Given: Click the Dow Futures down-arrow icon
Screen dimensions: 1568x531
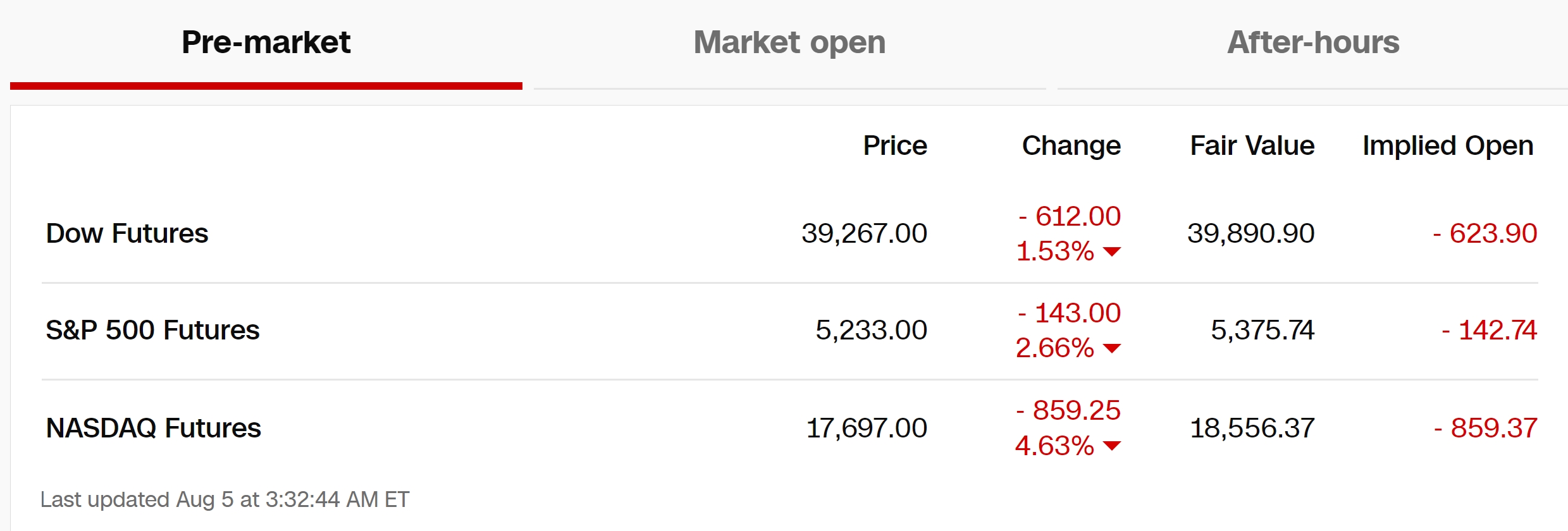Looking at the screenshot, I should pos(1111,252).
